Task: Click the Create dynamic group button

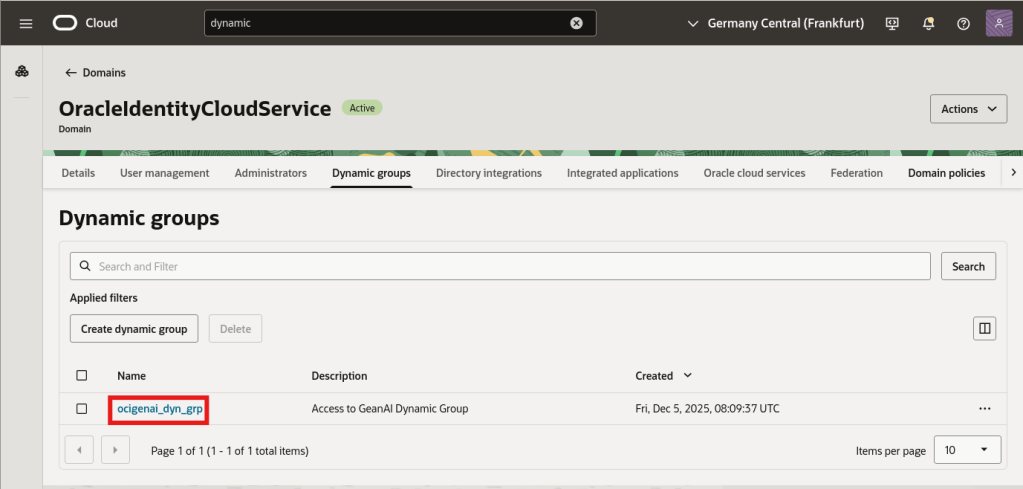Action: 134,329
